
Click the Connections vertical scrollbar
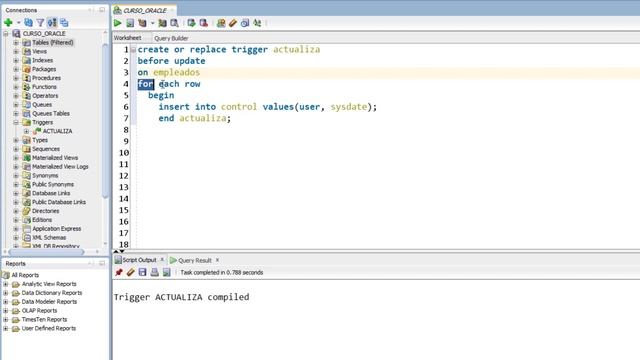click(105, 122)
